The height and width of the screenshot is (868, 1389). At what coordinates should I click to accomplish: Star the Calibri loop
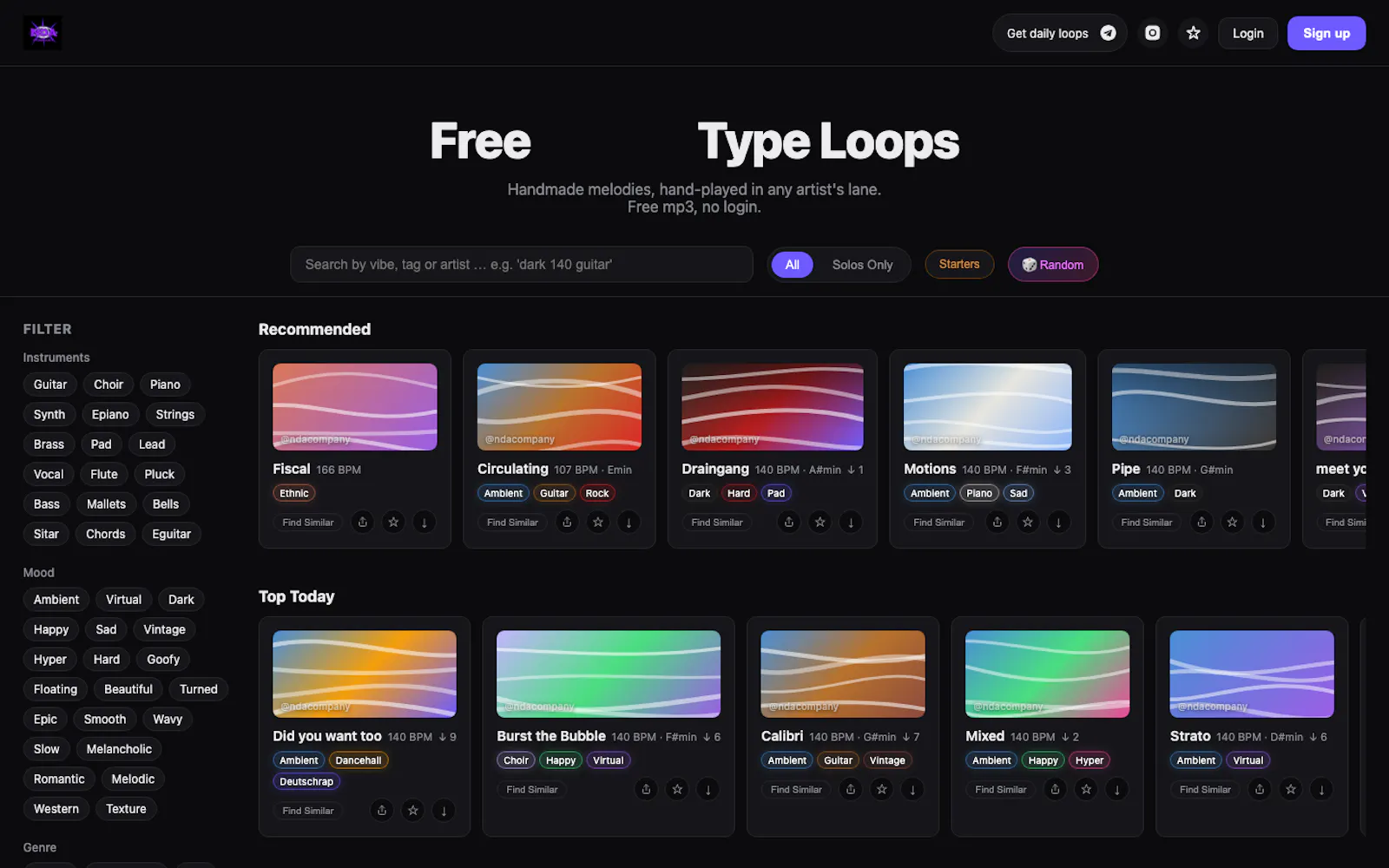click(882, 789)
